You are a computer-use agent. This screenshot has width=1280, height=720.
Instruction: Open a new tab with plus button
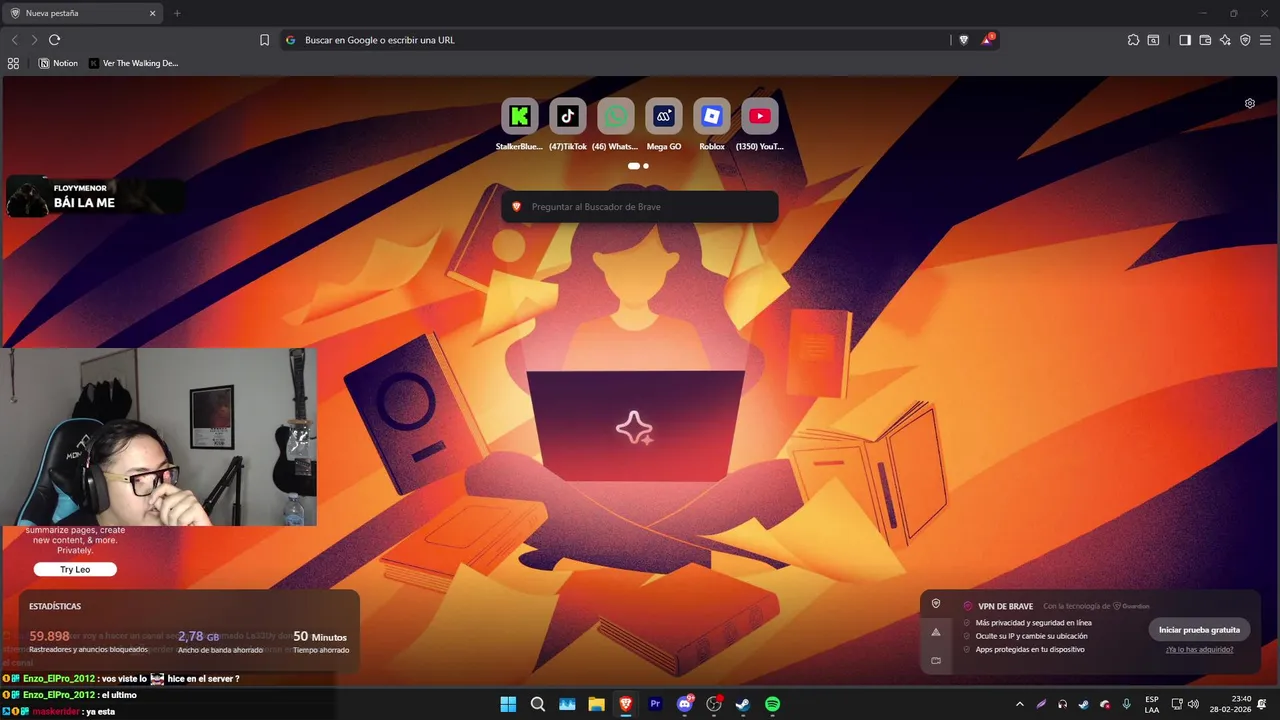point(177,13)
